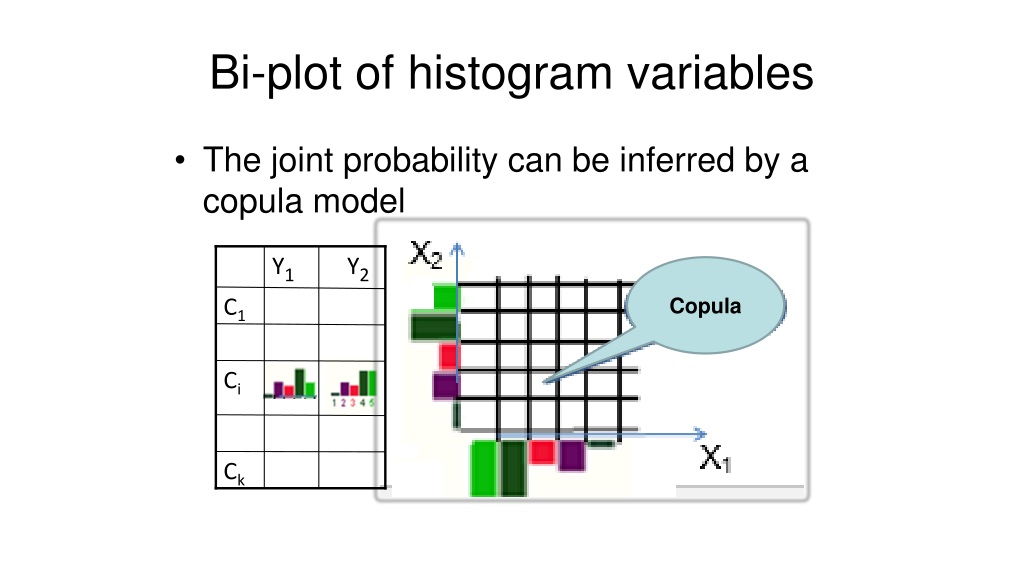Click the X2 axis label
The height and width of the screenshot is (576, 1024).
(x=427, y=255)
